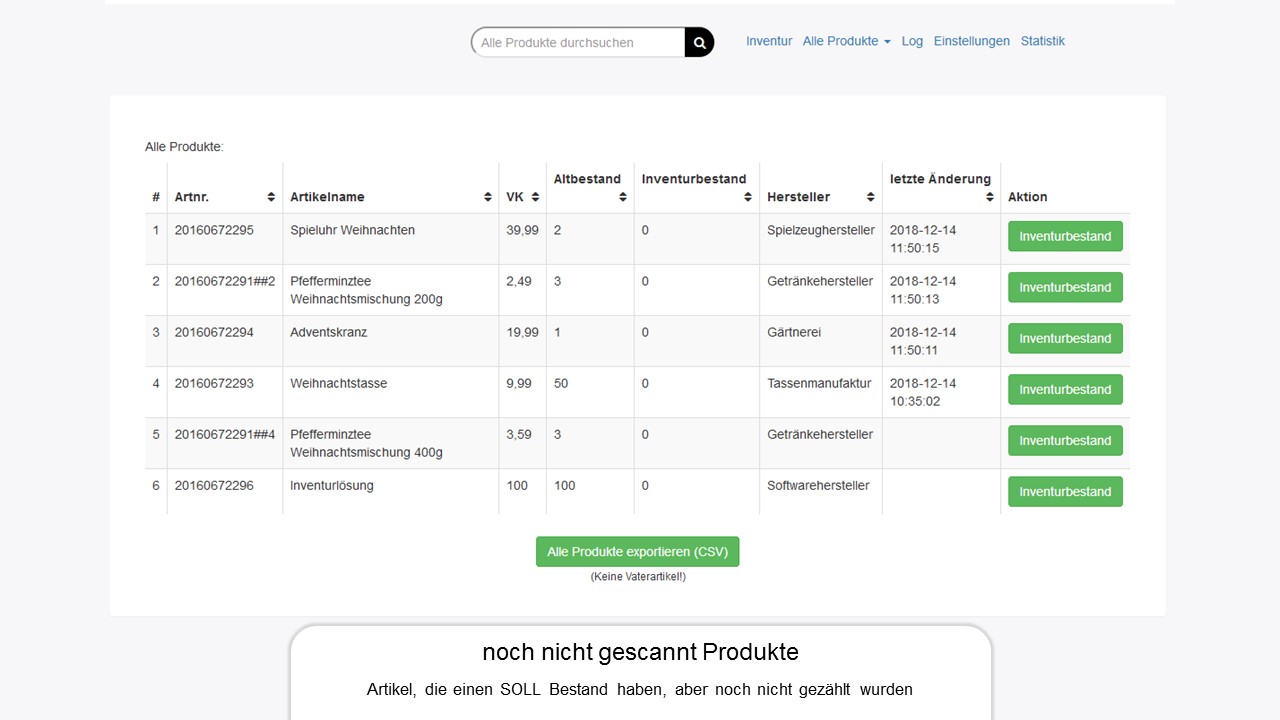Expand the Alle Produkte dropdown menu
The height and width of the screenshot is (720, 1280).
(x=846, y=41)
